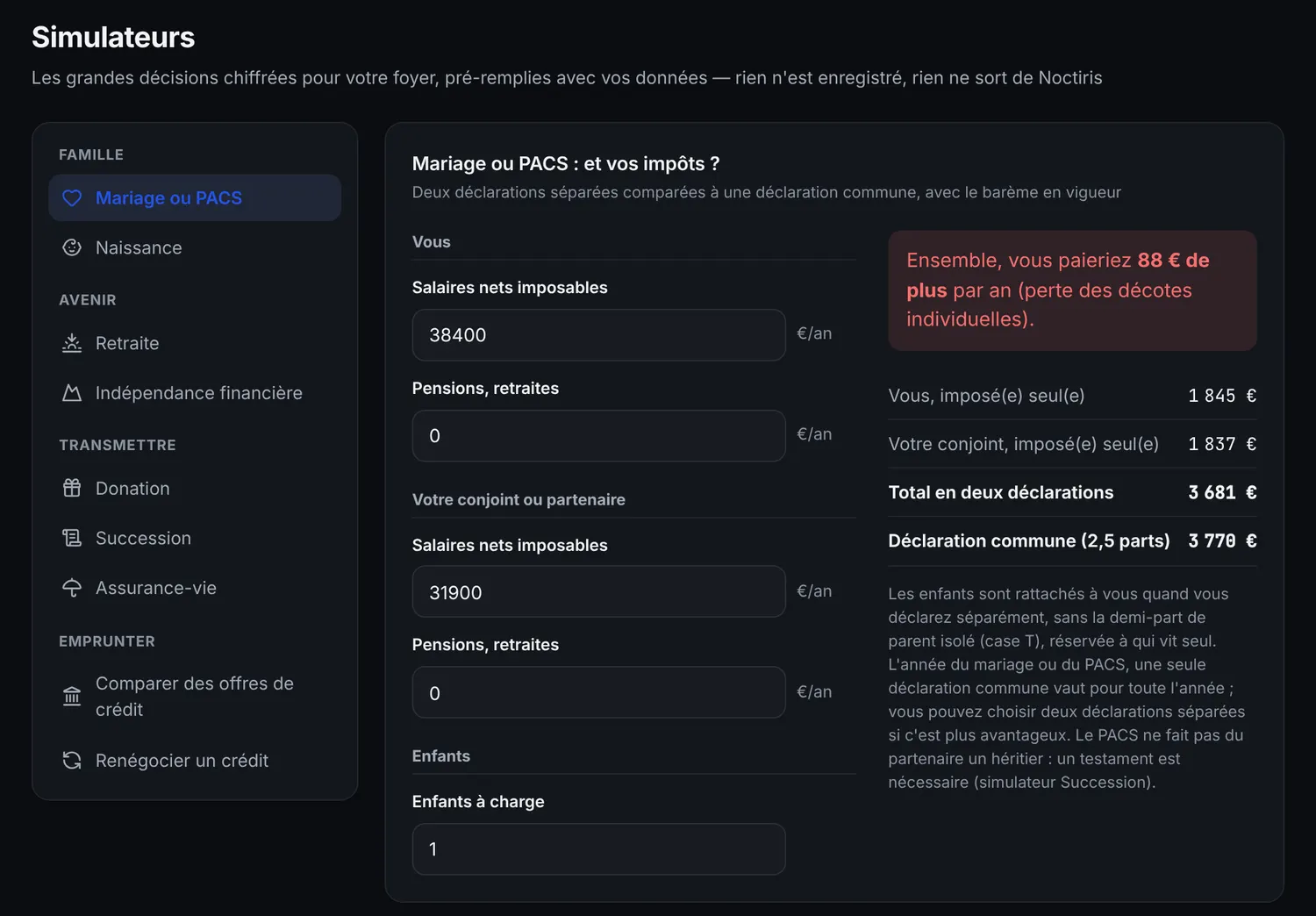This screenshot has width=1316, height=916.
Task: Open the Mariage ou PACS simulator
Action: (195, 198)
